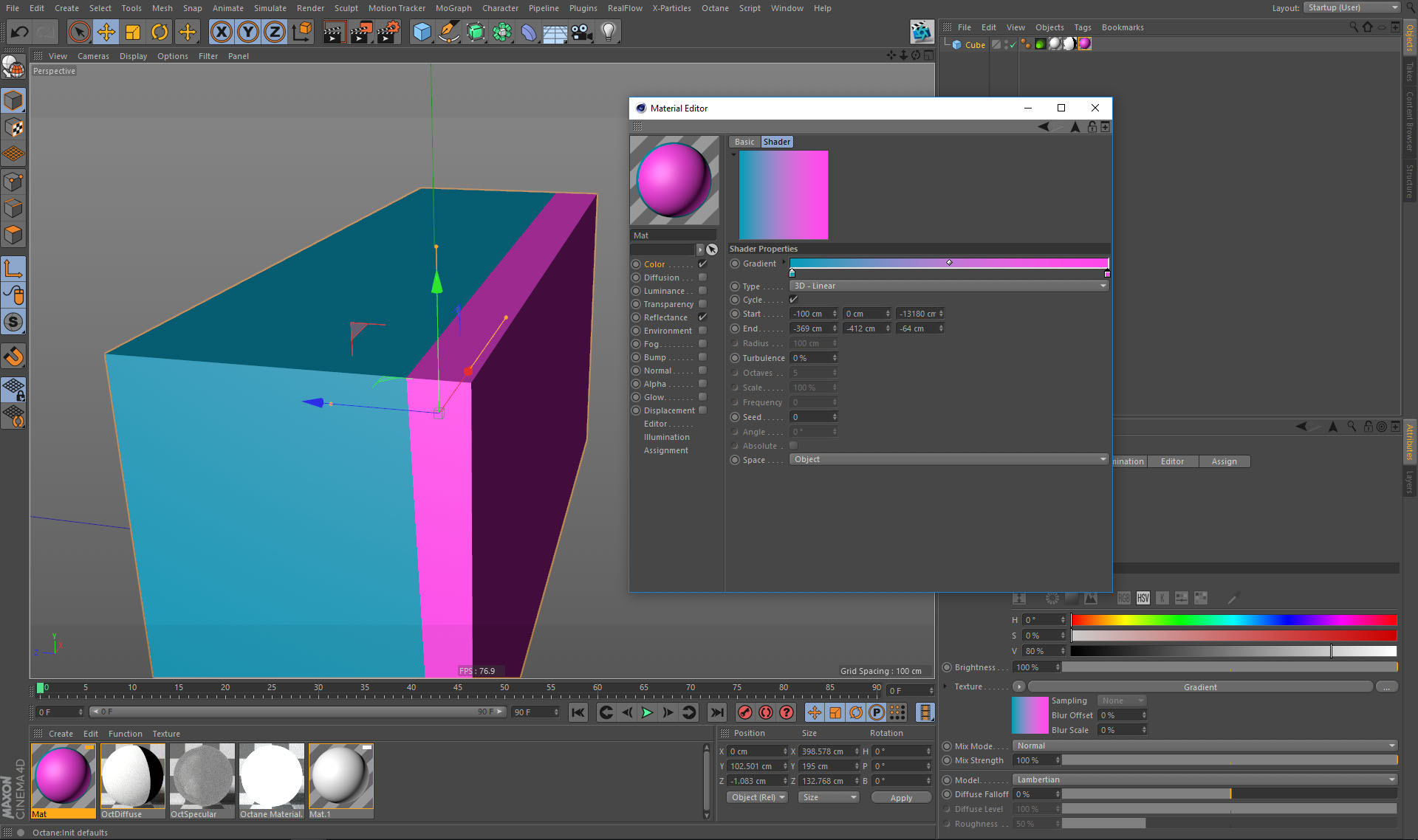Select the Move tool in top toolbar

point(106,32)
